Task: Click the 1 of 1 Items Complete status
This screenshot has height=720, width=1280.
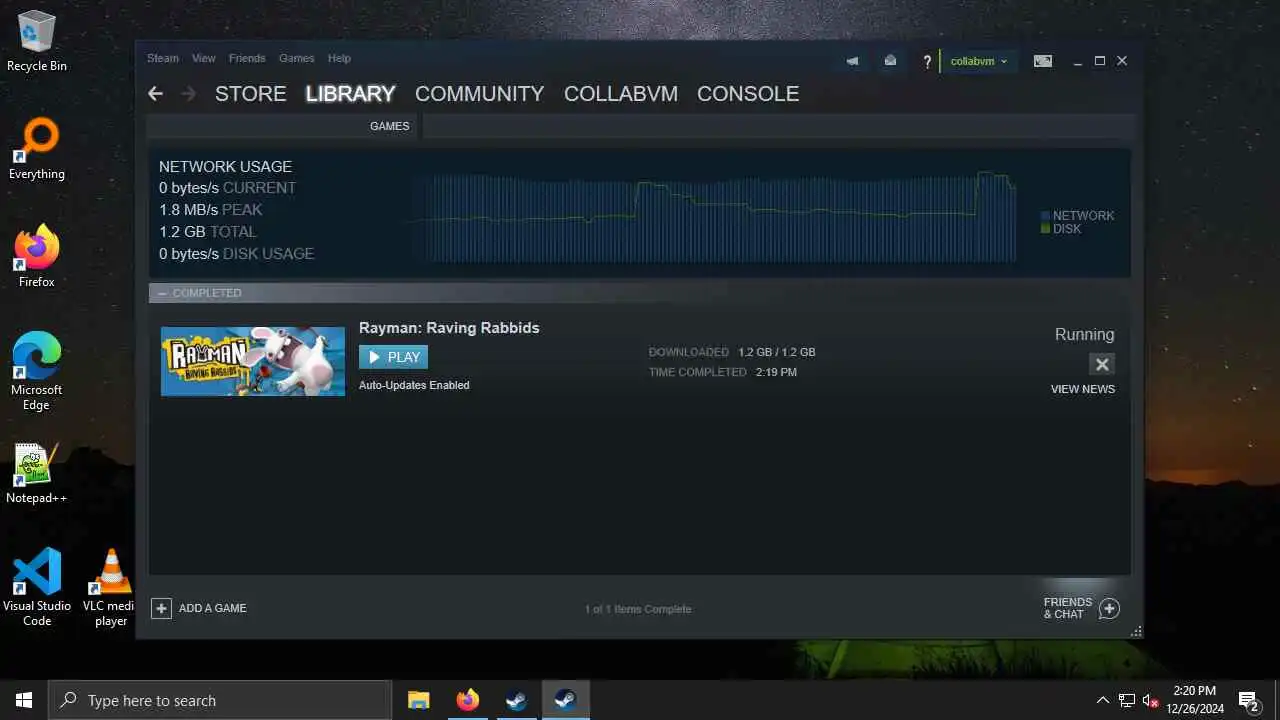Action: tap(638, 609)
